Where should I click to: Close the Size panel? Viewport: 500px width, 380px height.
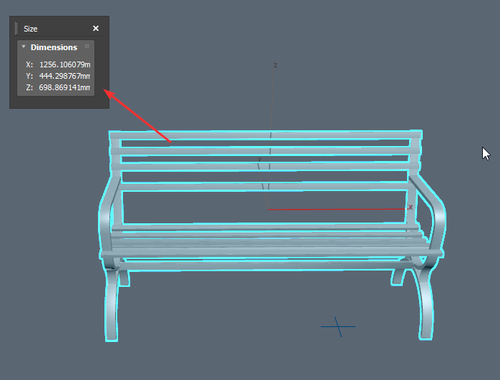coord(96,28)
